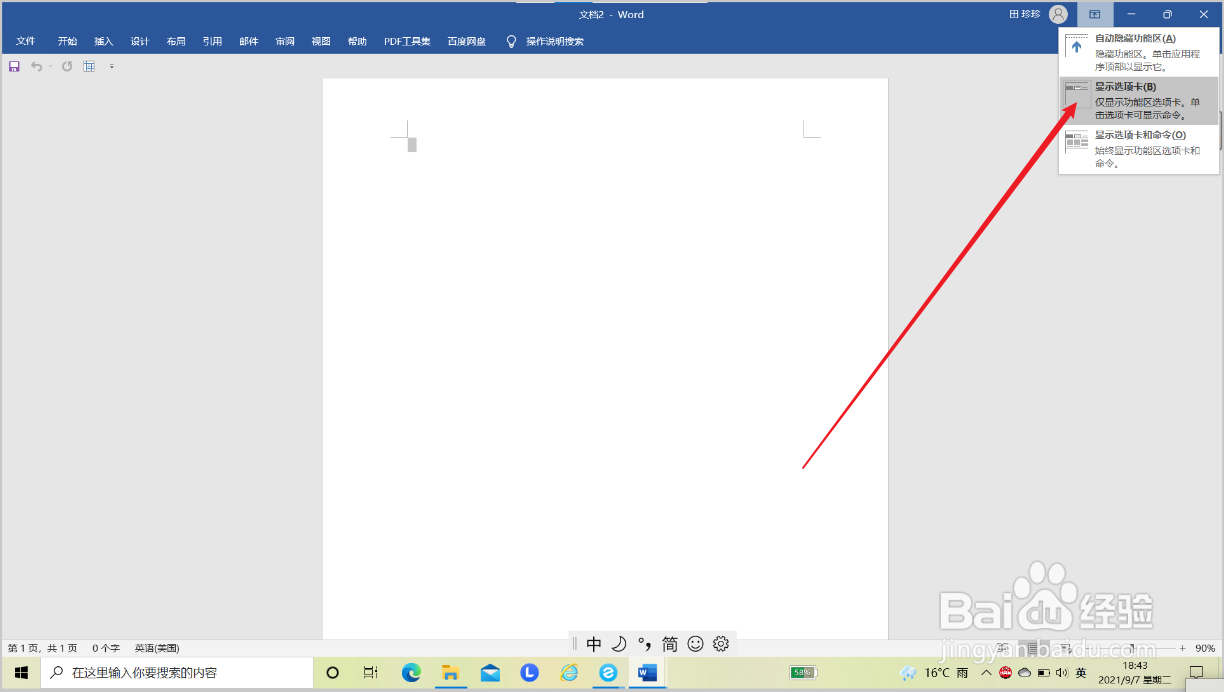Open the blue L app on taskbar
The width and height of the screenshot is (1224, 692).
[x=529, y=673]
